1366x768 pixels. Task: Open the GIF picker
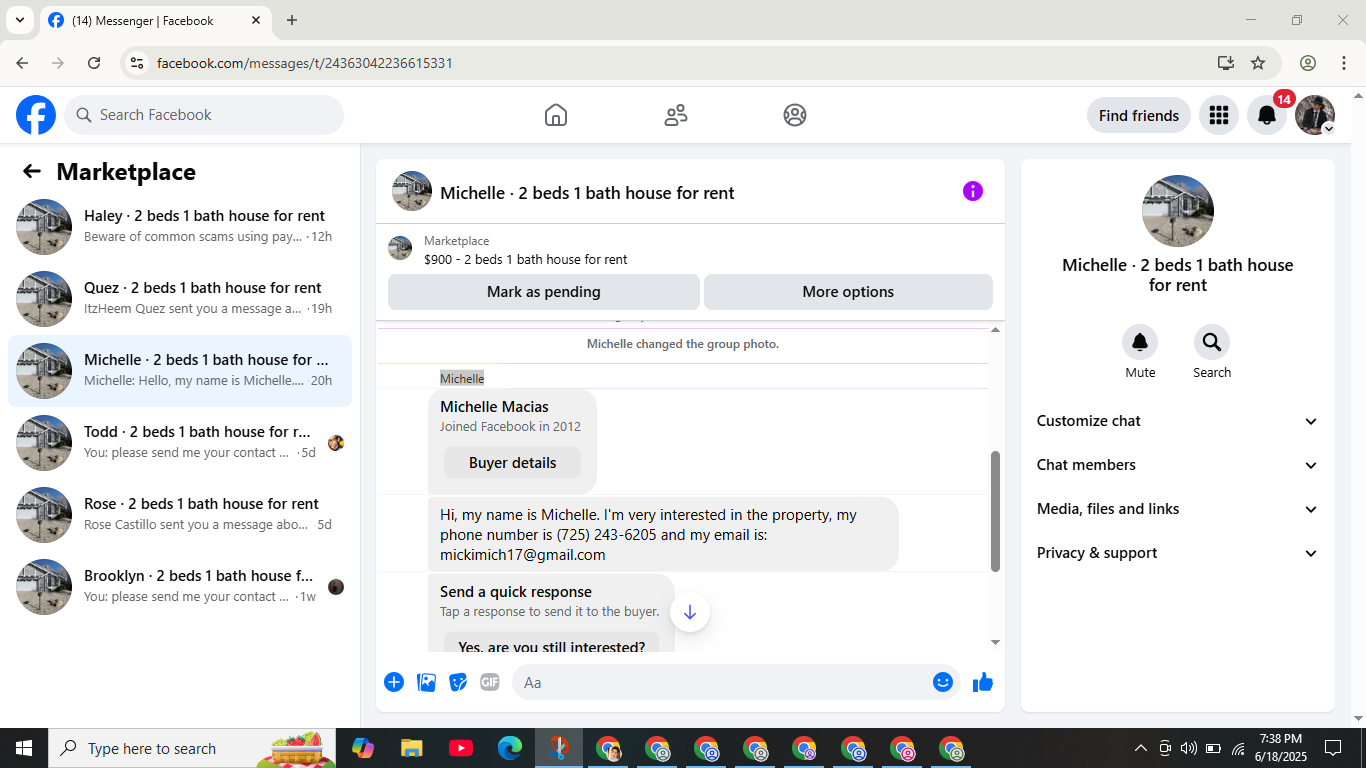[x=489, y=682]
